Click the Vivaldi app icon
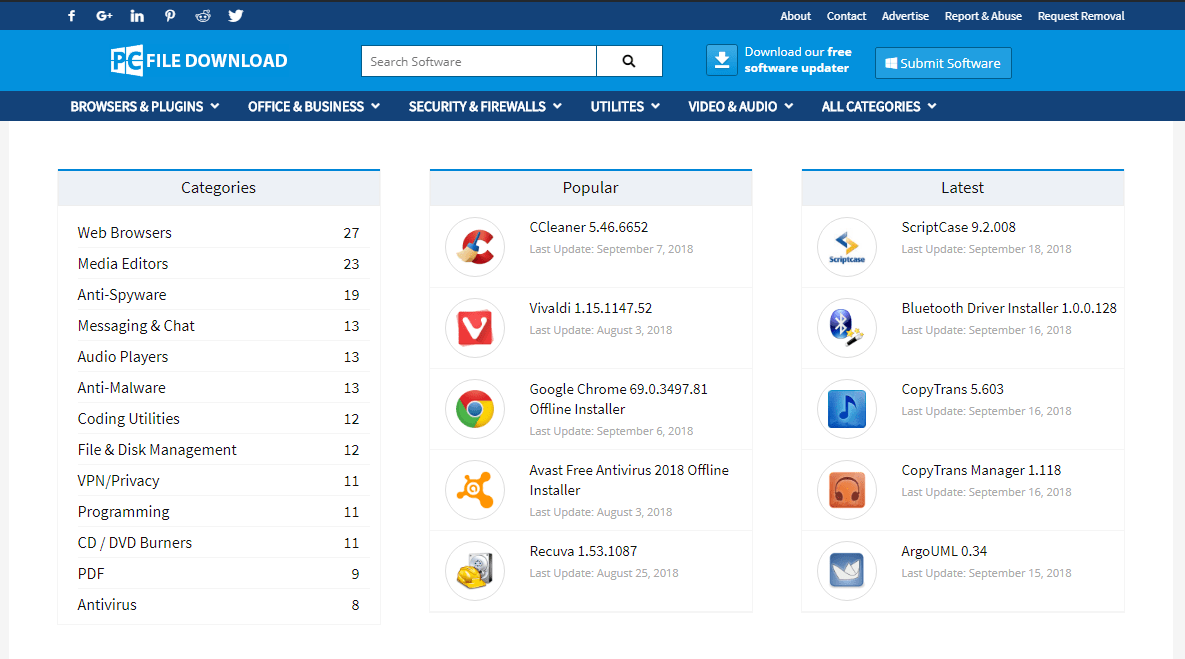 475,328
